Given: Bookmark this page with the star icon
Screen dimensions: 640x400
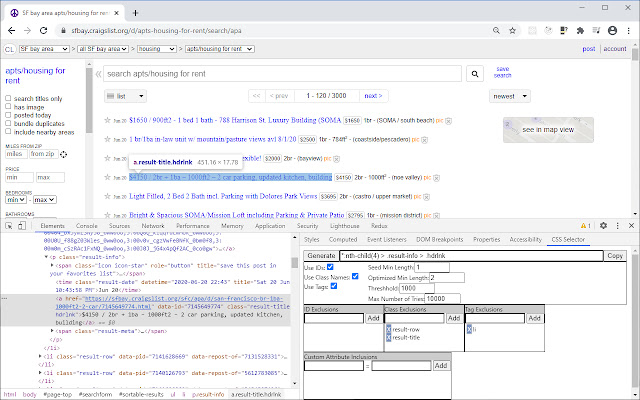Looking at the screenshot, I should 512,31.
